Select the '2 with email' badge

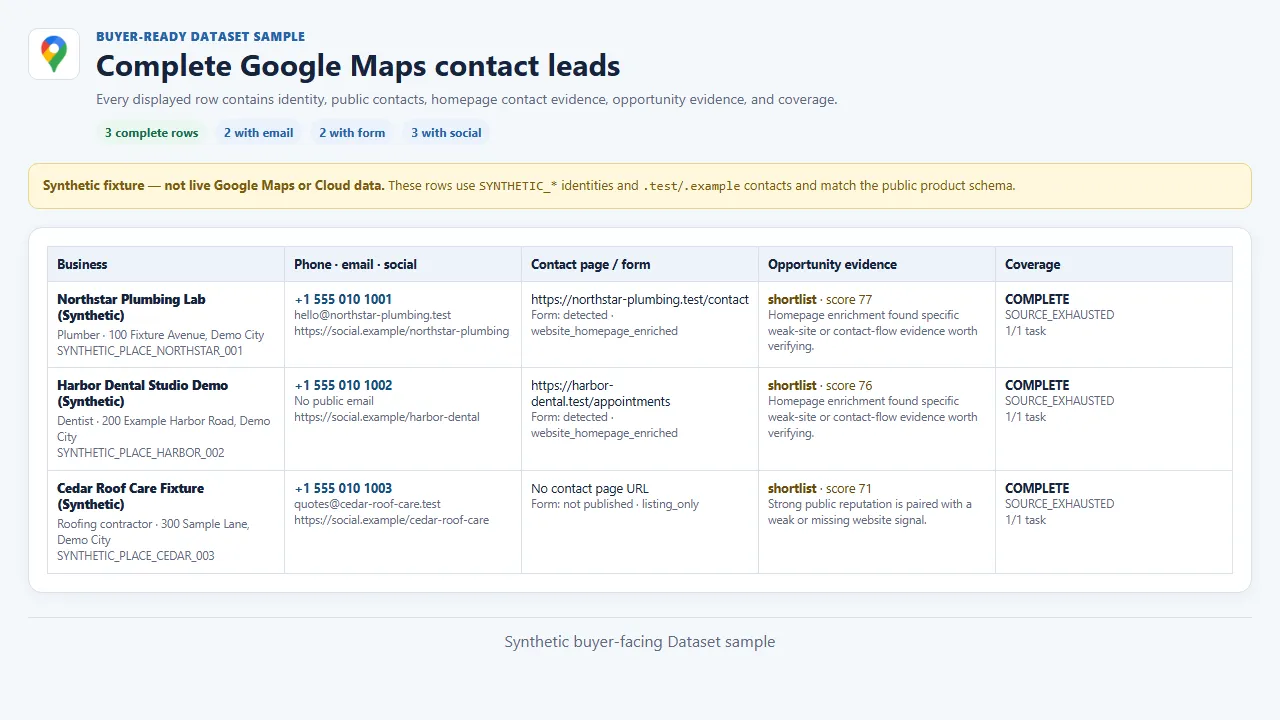click(x=258, y=133)
